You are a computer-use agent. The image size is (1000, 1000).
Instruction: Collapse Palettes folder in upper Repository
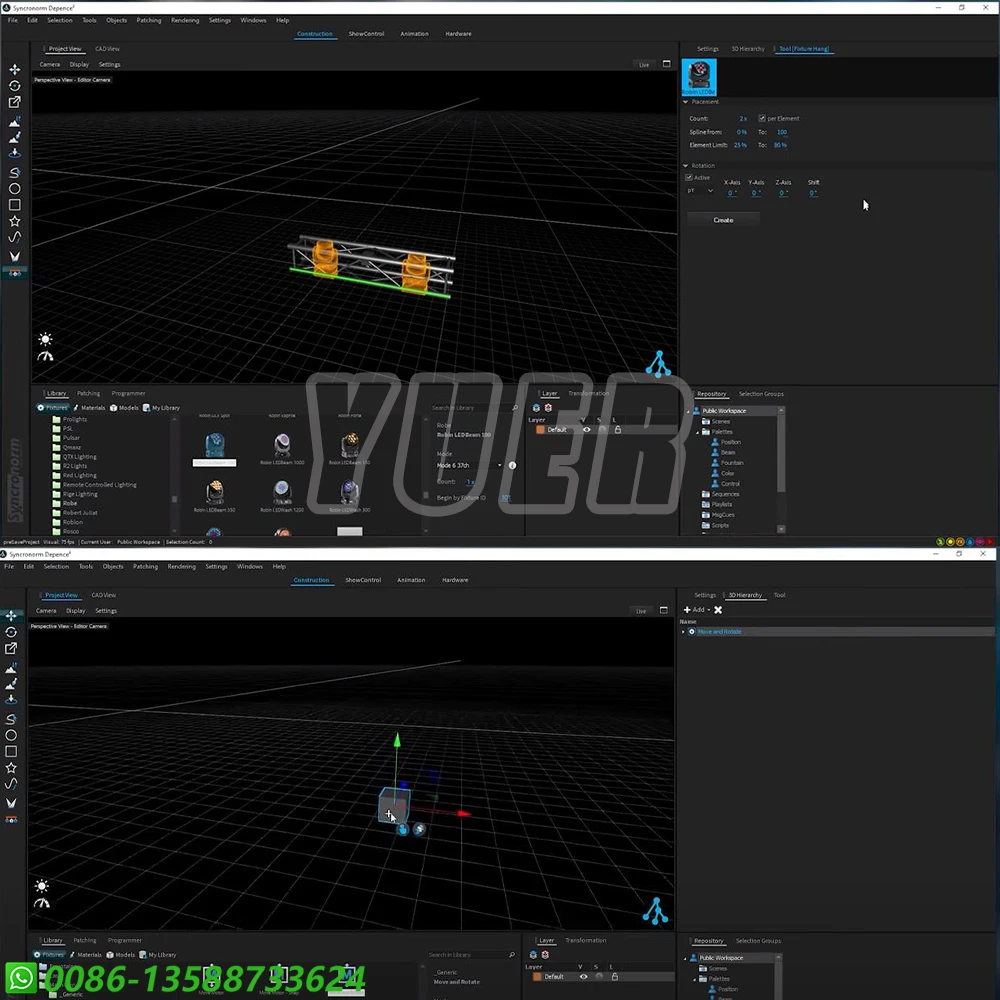[698, 432]
